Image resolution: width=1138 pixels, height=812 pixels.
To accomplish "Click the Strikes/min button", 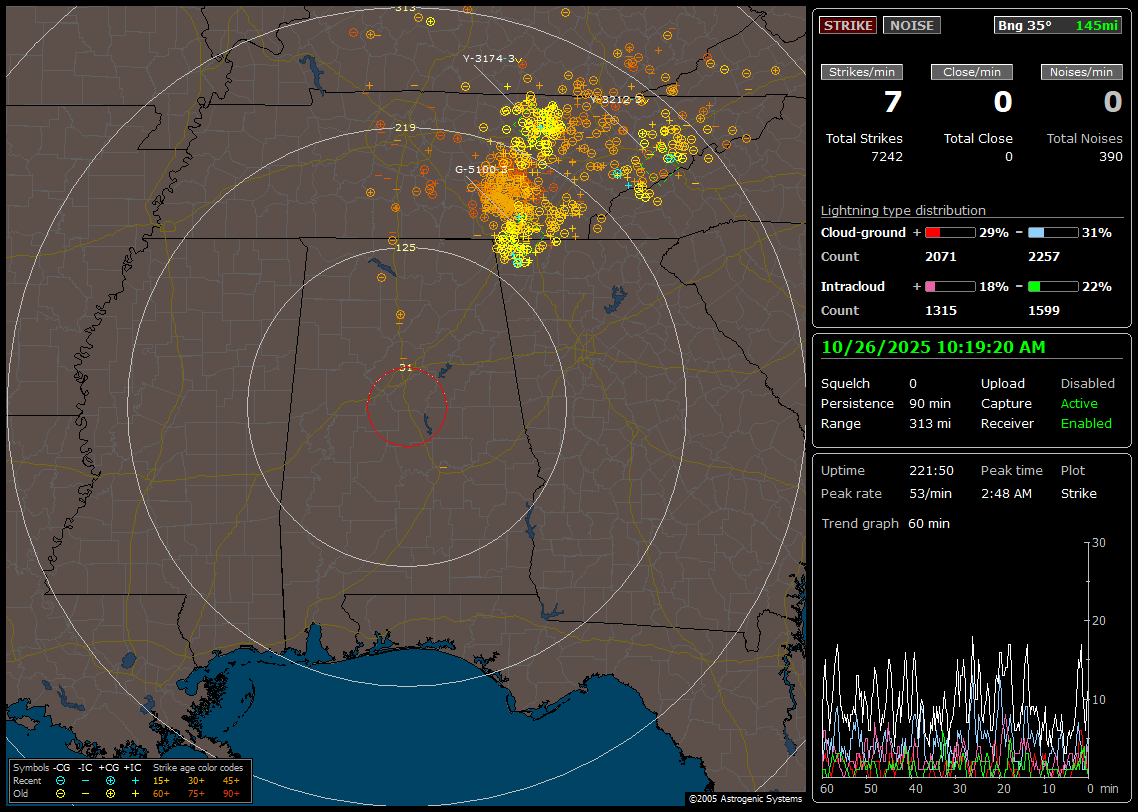I will tap(862, 72).
